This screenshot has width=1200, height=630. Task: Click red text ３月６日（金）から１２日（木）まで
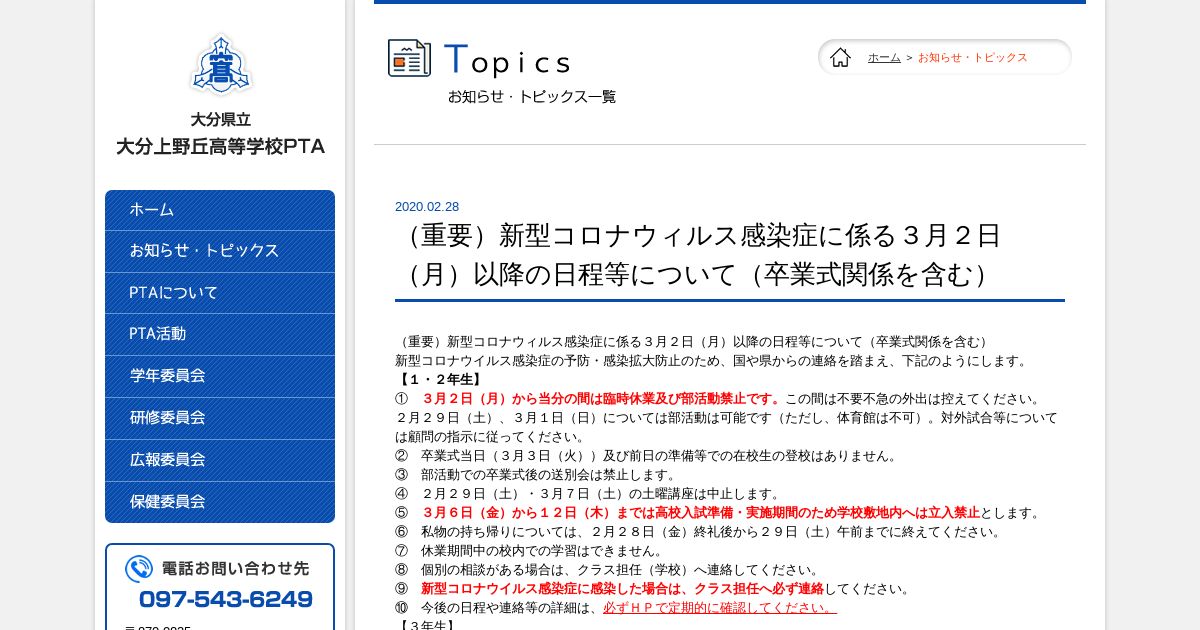point(700,512)
